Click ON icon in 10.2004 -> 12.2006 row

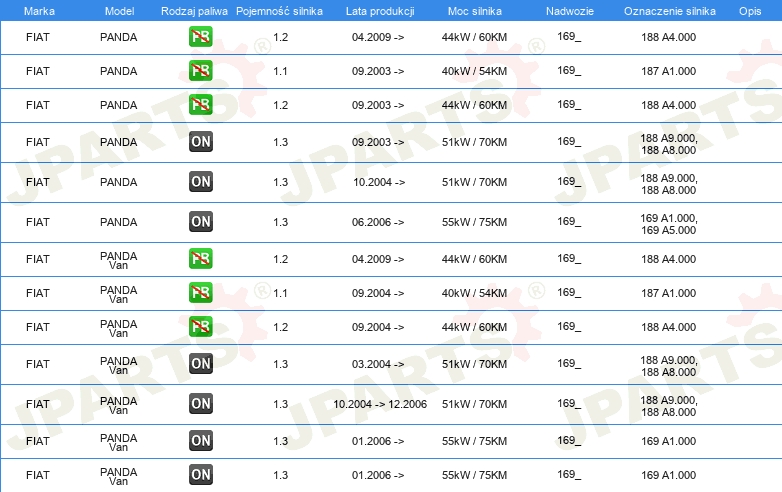coord(200,404)
